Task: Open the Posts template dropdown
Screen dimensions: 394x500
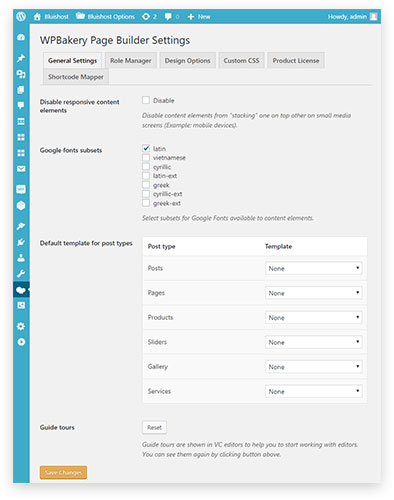Action: pyautogui.click(x=314, y=268)
